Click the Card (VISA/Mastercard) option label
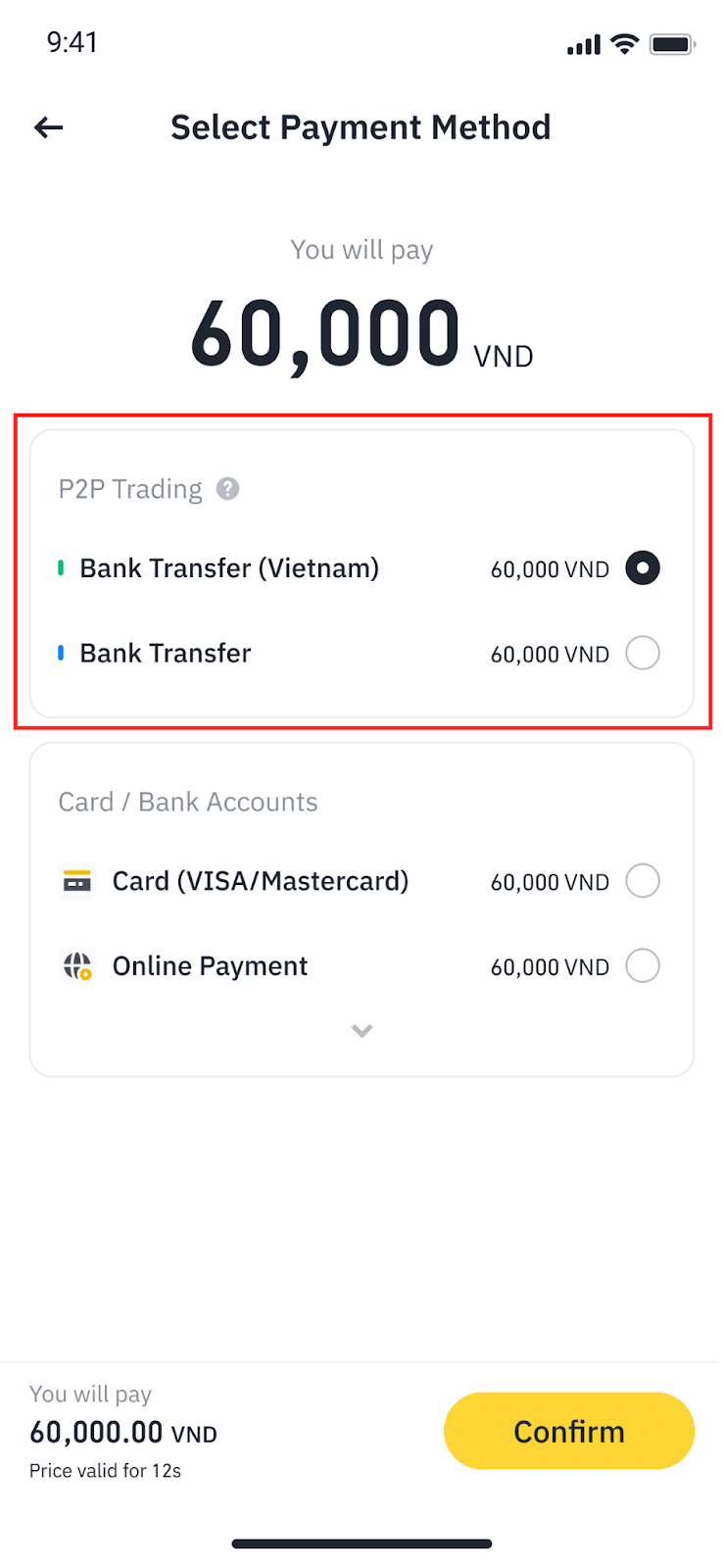724x1568 pixels. click(261, 881)
